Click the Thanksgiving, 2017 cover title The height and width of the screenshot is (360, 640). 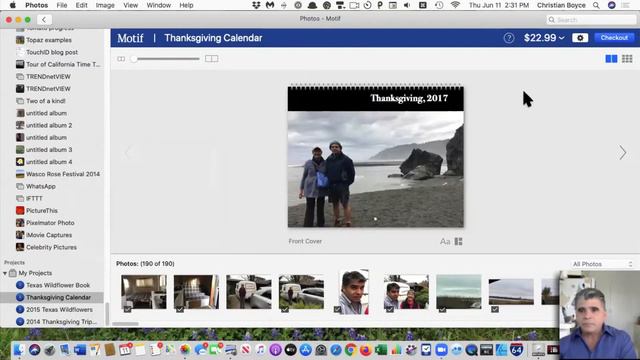click(x=409, y=98)
